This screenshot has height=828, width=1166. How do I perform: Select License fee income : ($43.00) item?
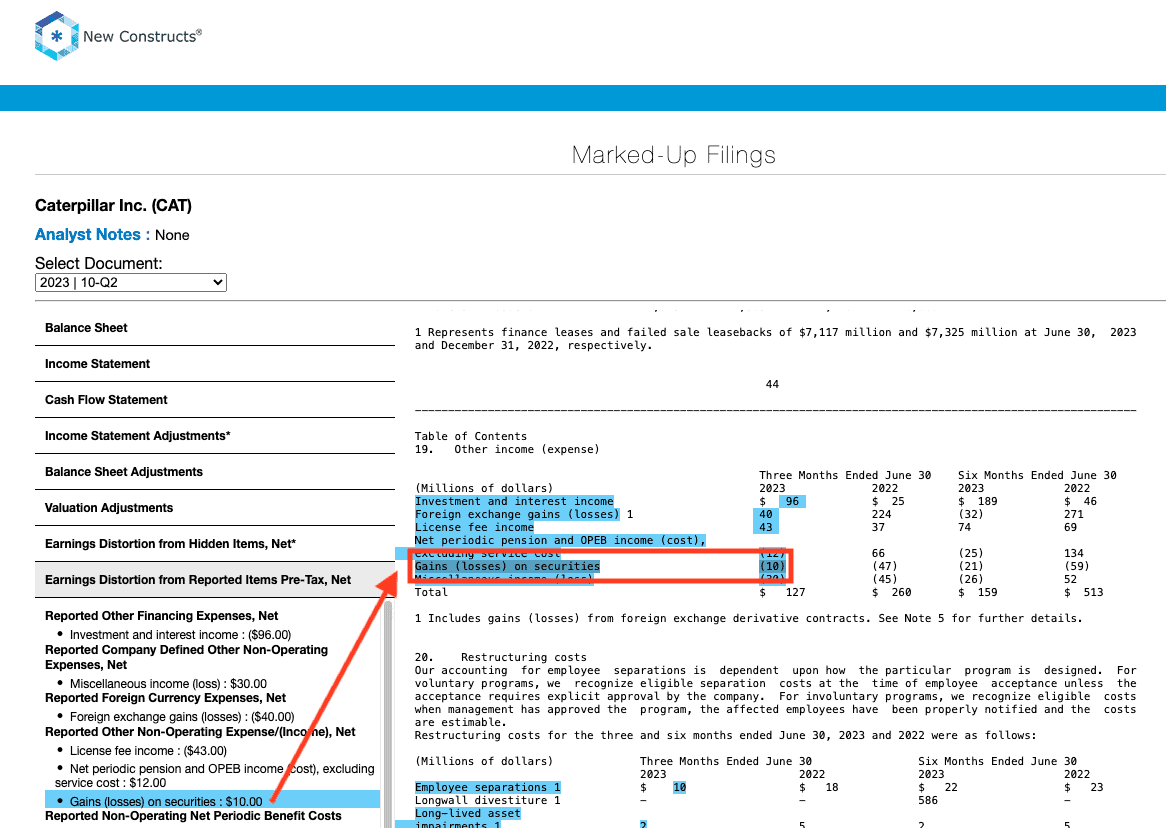pos(148,751)
